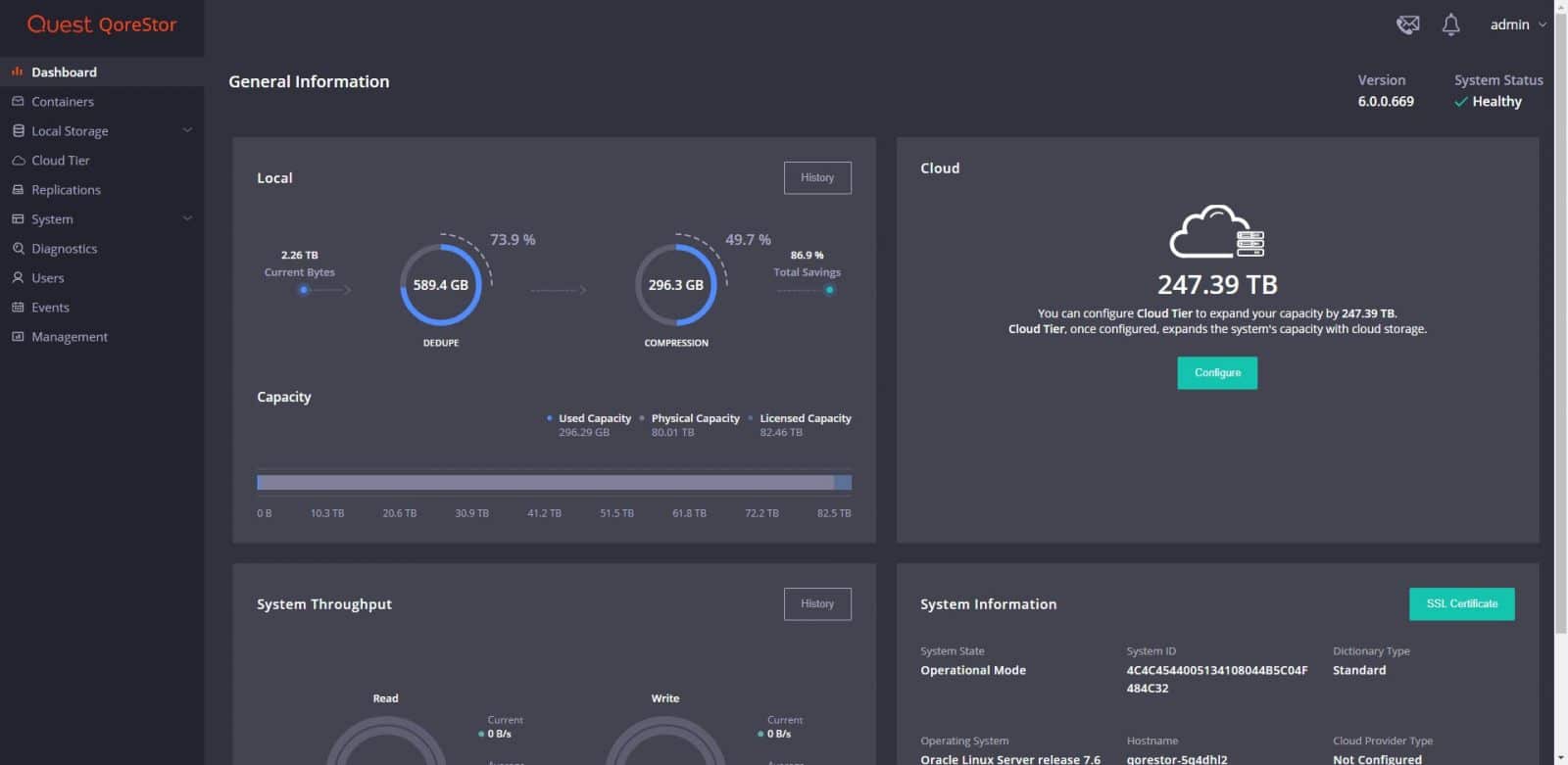Click the 73.9 % dedupe percentage
Screen dimensions: 1568x765
tap(513, 239)
